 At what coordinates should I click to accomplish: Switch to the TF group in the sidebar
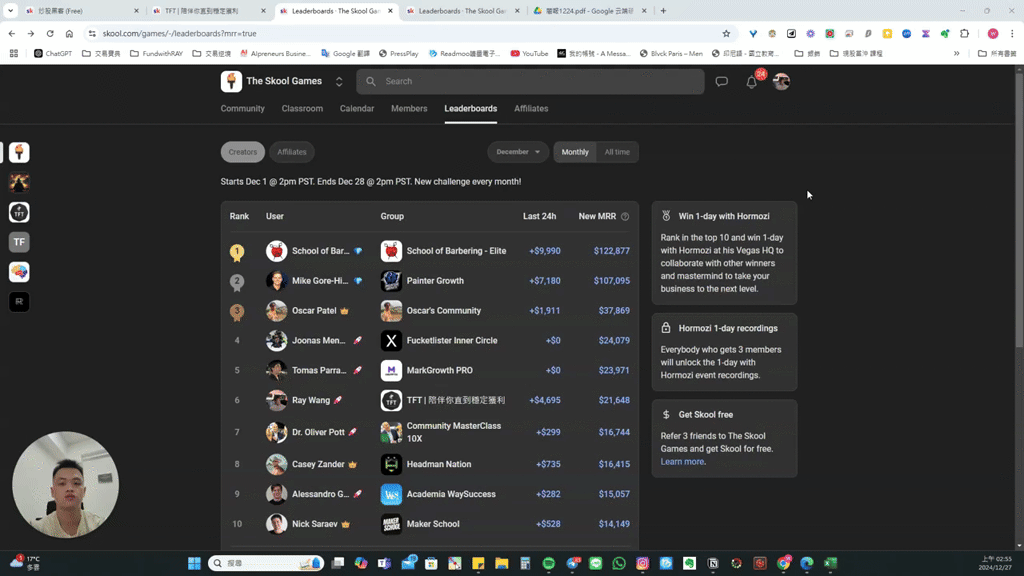pyautogui.click(x=19, y=242)
